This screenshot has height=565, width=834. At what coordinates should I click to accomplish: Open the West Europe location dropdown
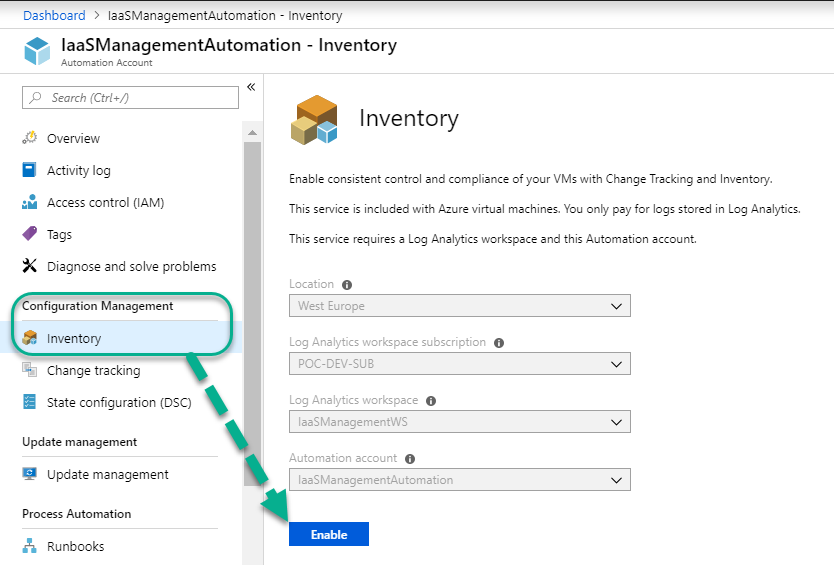coord(460,306)
